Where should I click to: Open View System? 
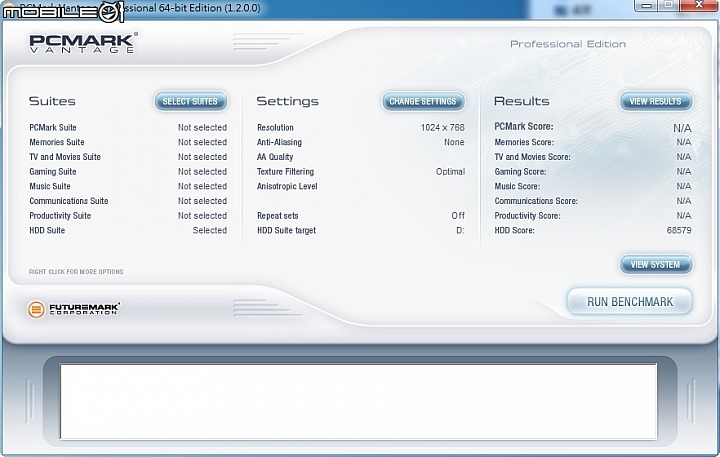(x=655, y=265)
